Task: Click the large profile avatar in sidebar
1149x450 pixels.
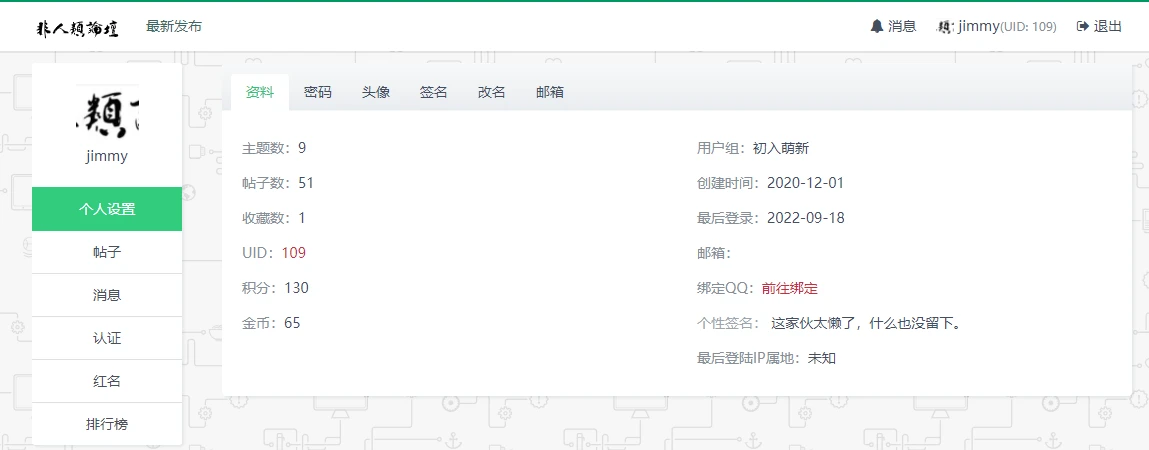Action: click(x=107, y=111)
